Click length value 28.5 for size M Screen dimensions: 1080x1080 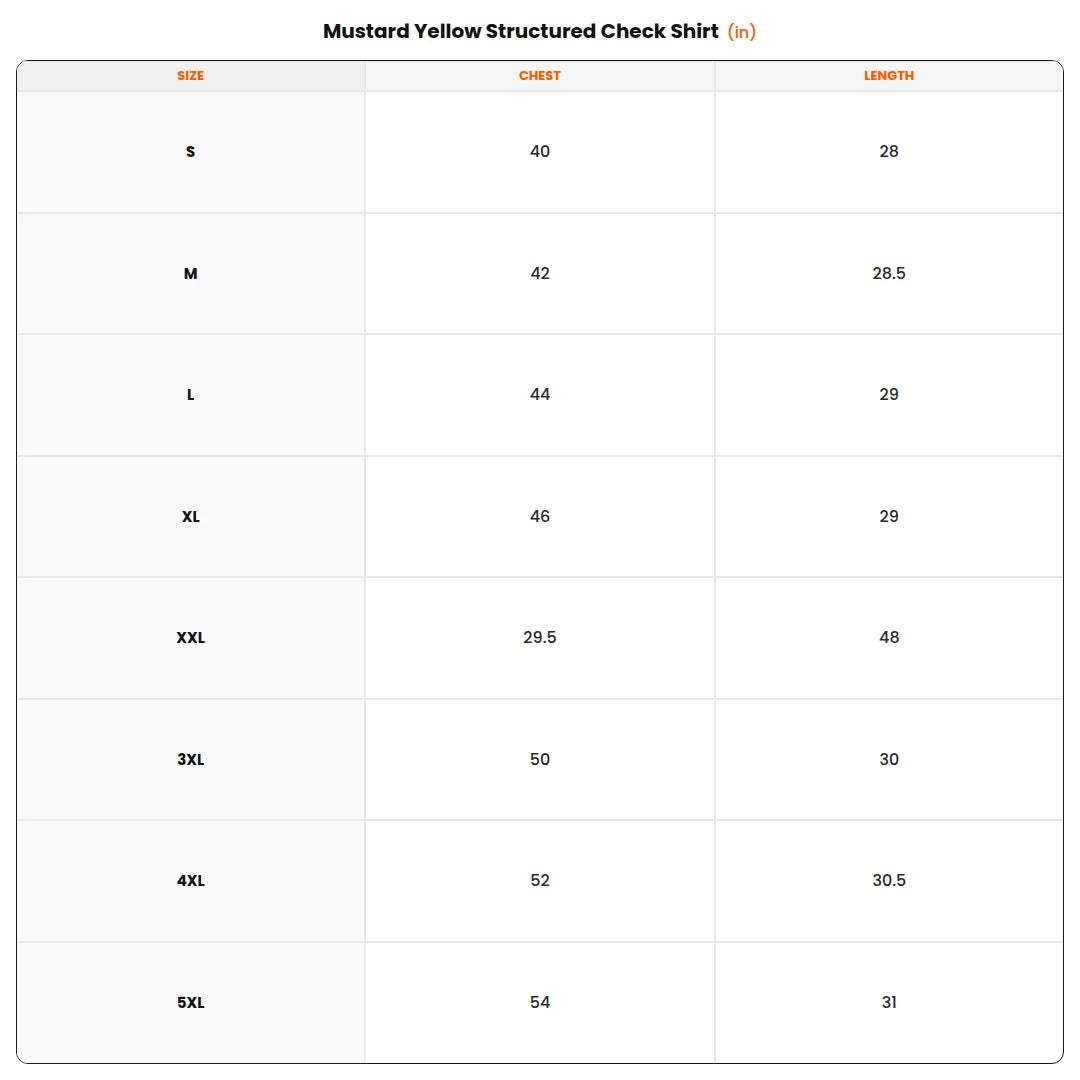click(x=889, y=273)
